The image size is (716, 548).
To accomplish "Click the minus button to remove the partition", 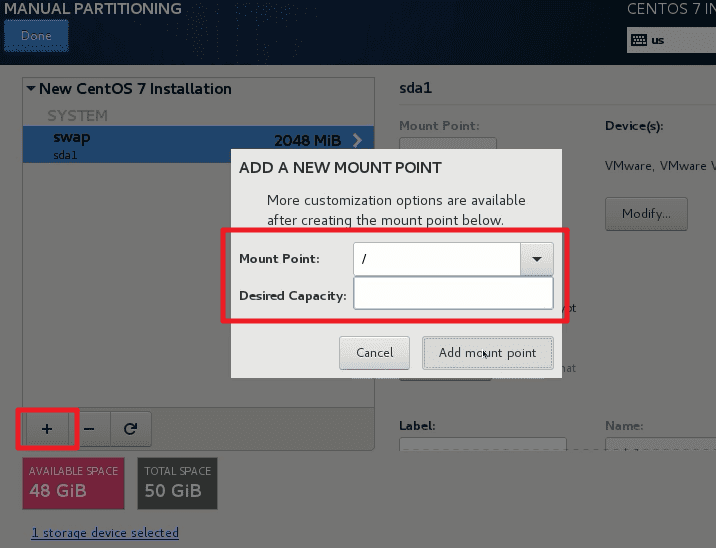I will pos(90,429).
